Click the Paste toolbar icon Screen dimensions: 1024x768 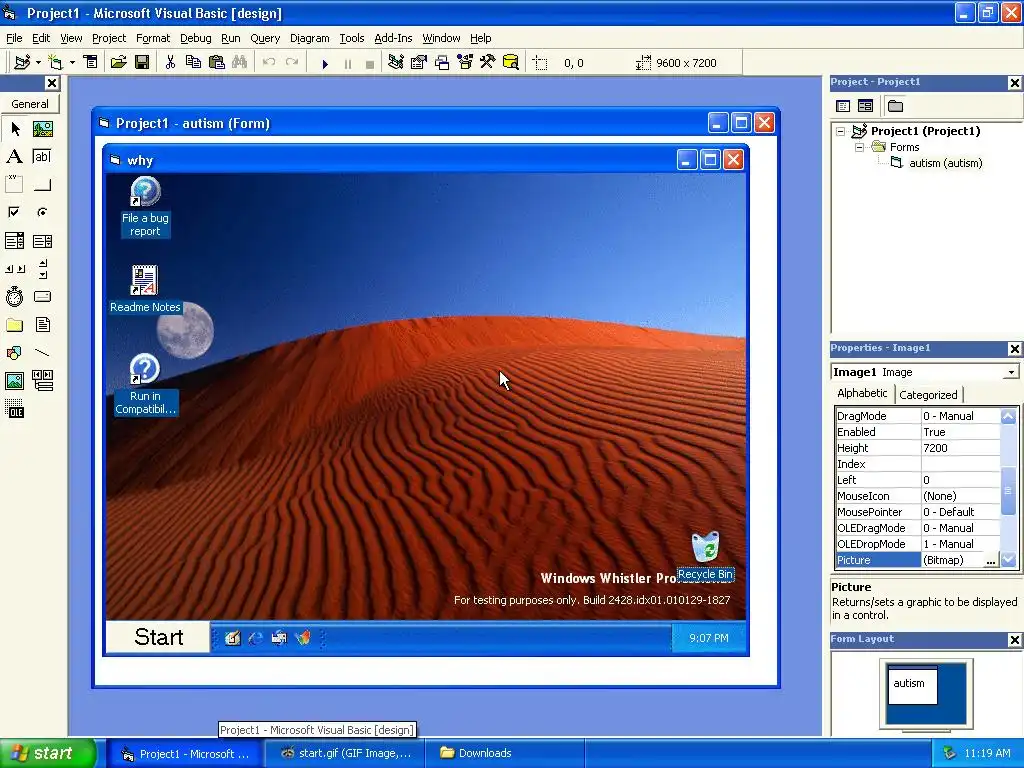point(217,62)
